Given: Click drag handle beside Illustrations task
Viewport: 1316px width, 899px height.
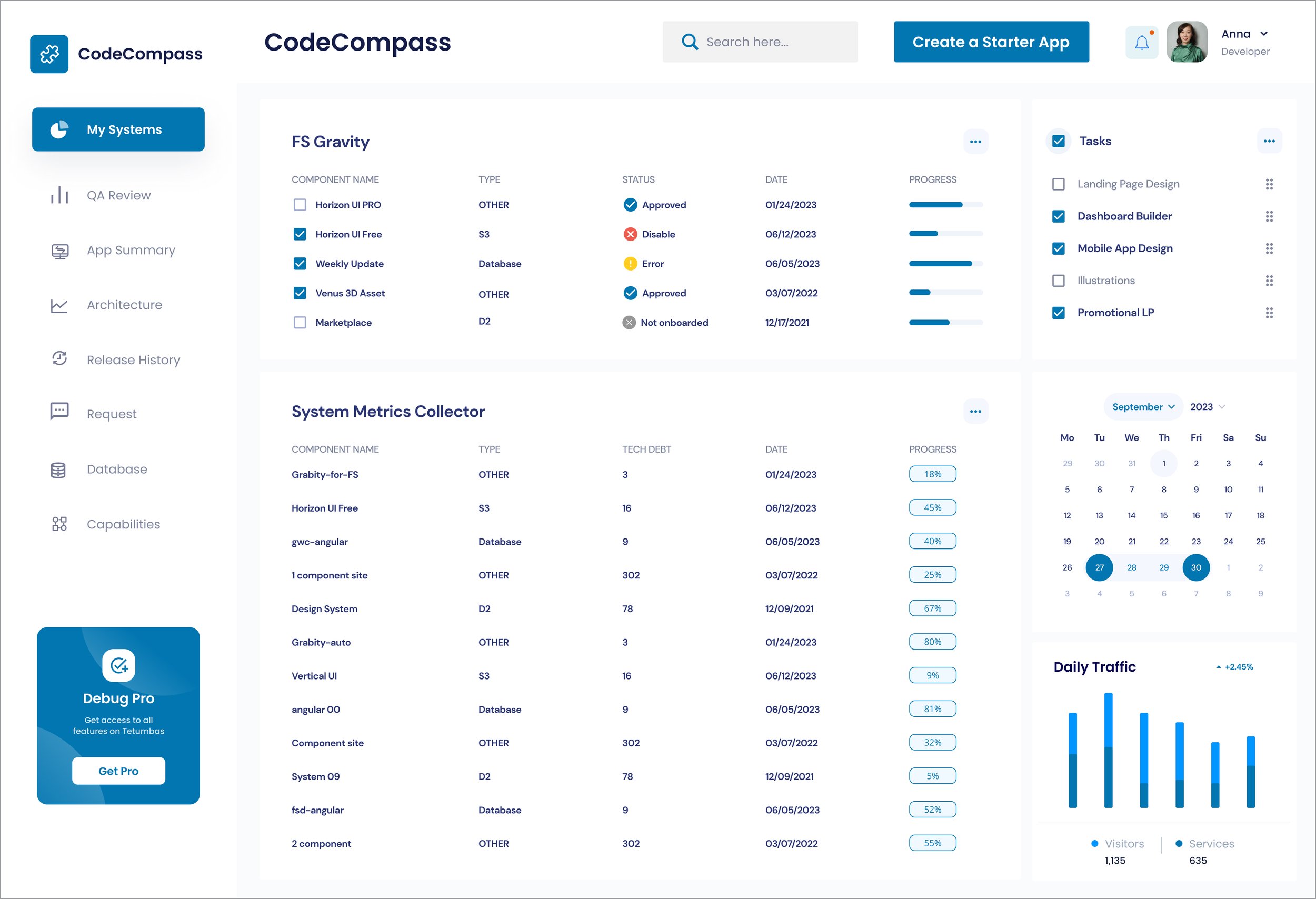Looking at the screenshot, I should click(1269, 281).
